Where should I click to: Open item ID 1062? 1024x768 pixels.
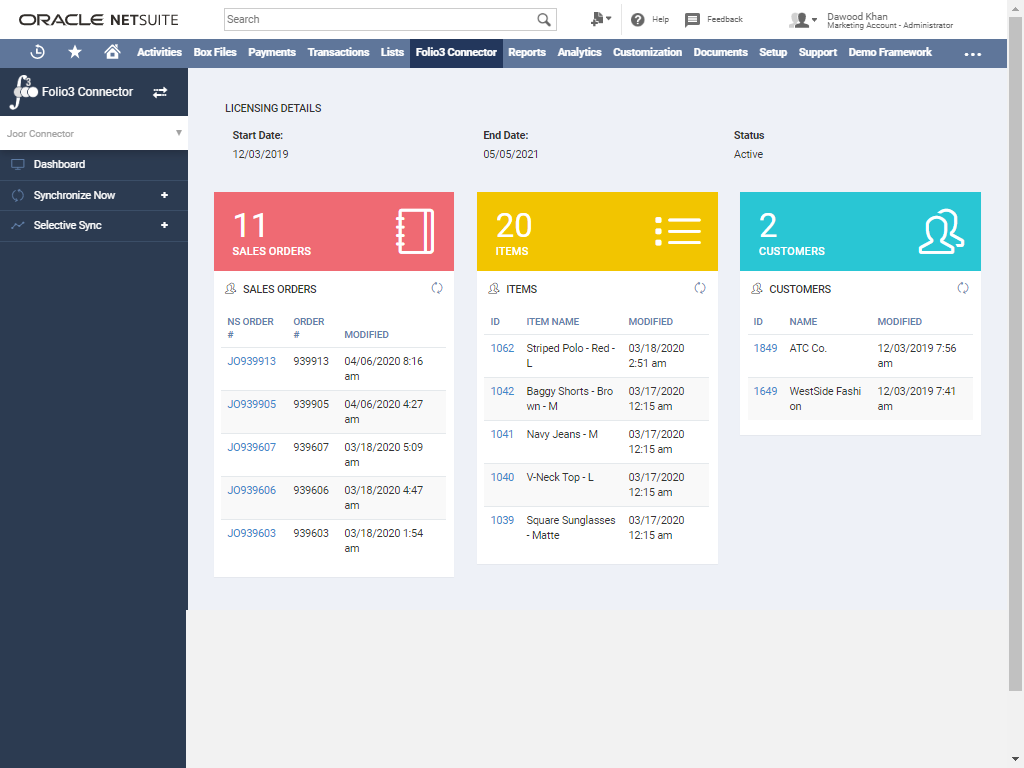pos(502,348)
